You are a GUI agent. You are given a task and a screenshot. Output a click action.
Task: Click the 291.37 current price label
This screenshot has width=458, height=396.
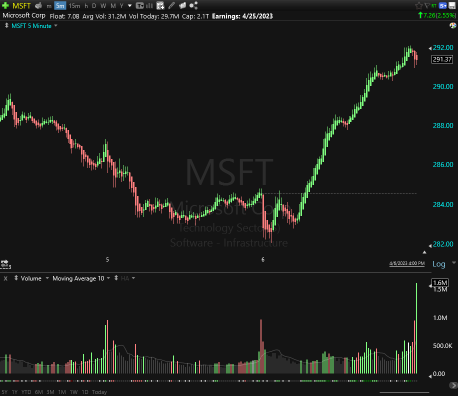(x=442, y=59)
